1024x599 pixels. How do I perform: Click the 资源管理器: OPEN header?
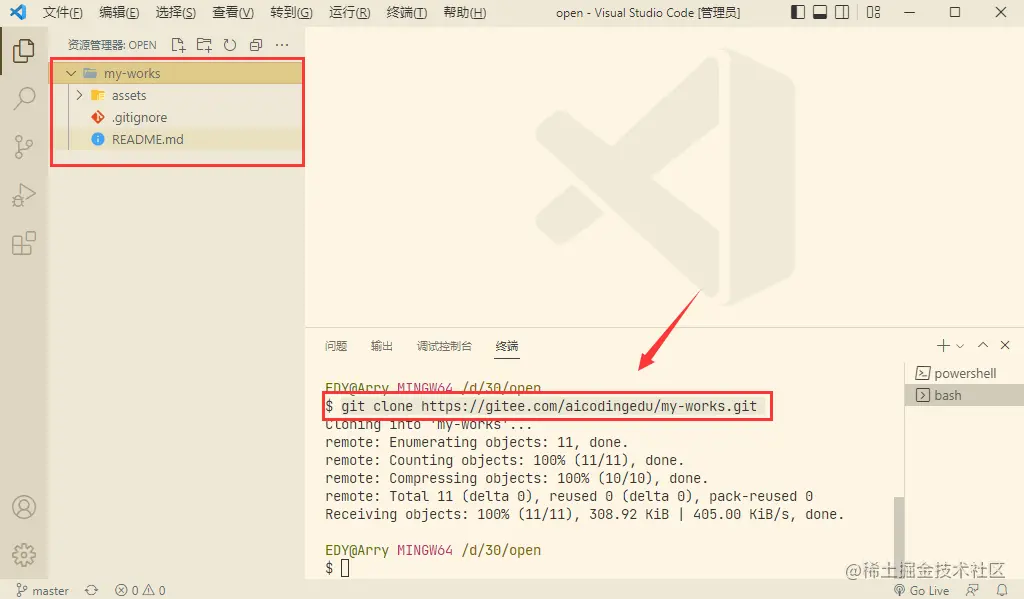(x=112, y=45)
